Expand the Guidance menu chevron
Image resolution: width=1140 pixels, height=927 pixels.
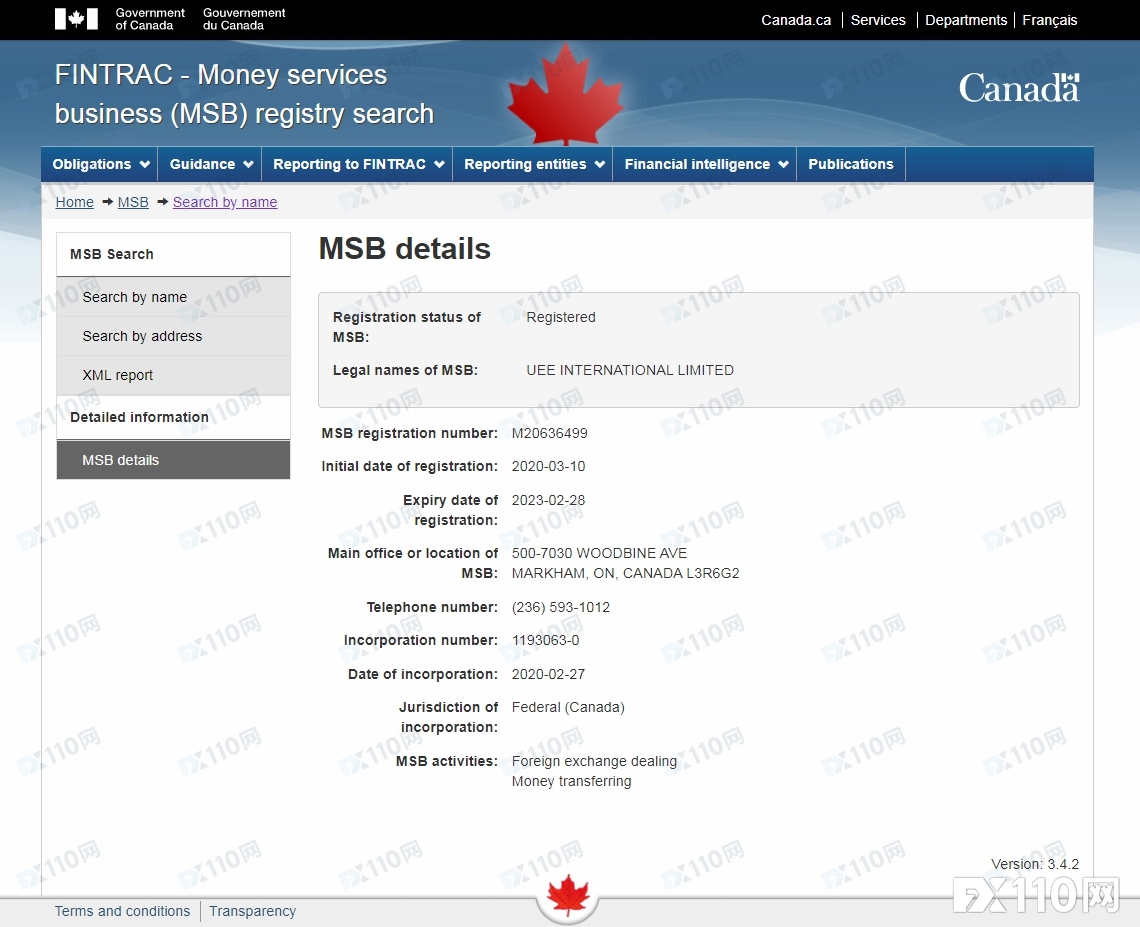248,165
